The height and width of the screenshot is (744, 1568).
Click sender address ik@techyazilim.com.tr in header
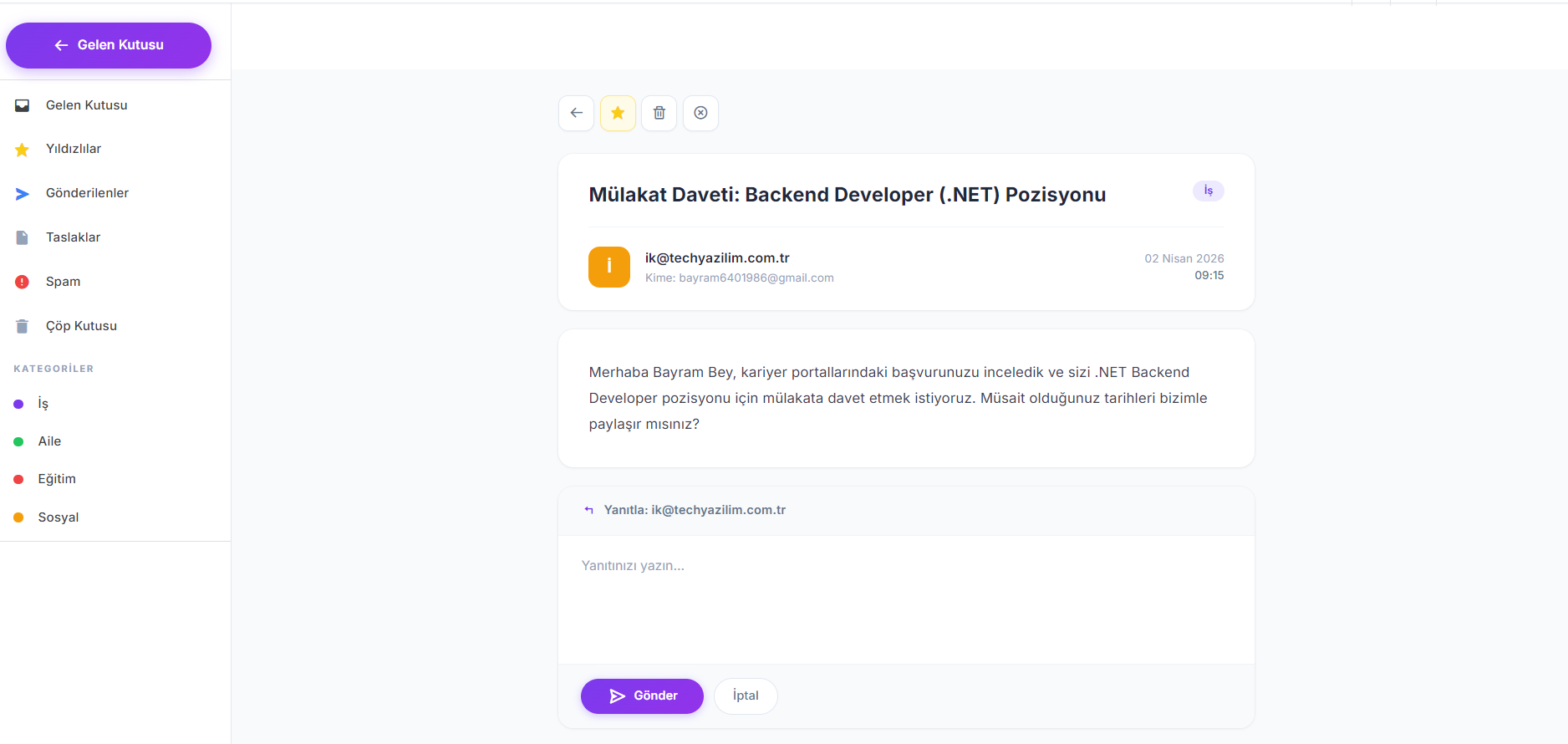(x=717, y=258)
